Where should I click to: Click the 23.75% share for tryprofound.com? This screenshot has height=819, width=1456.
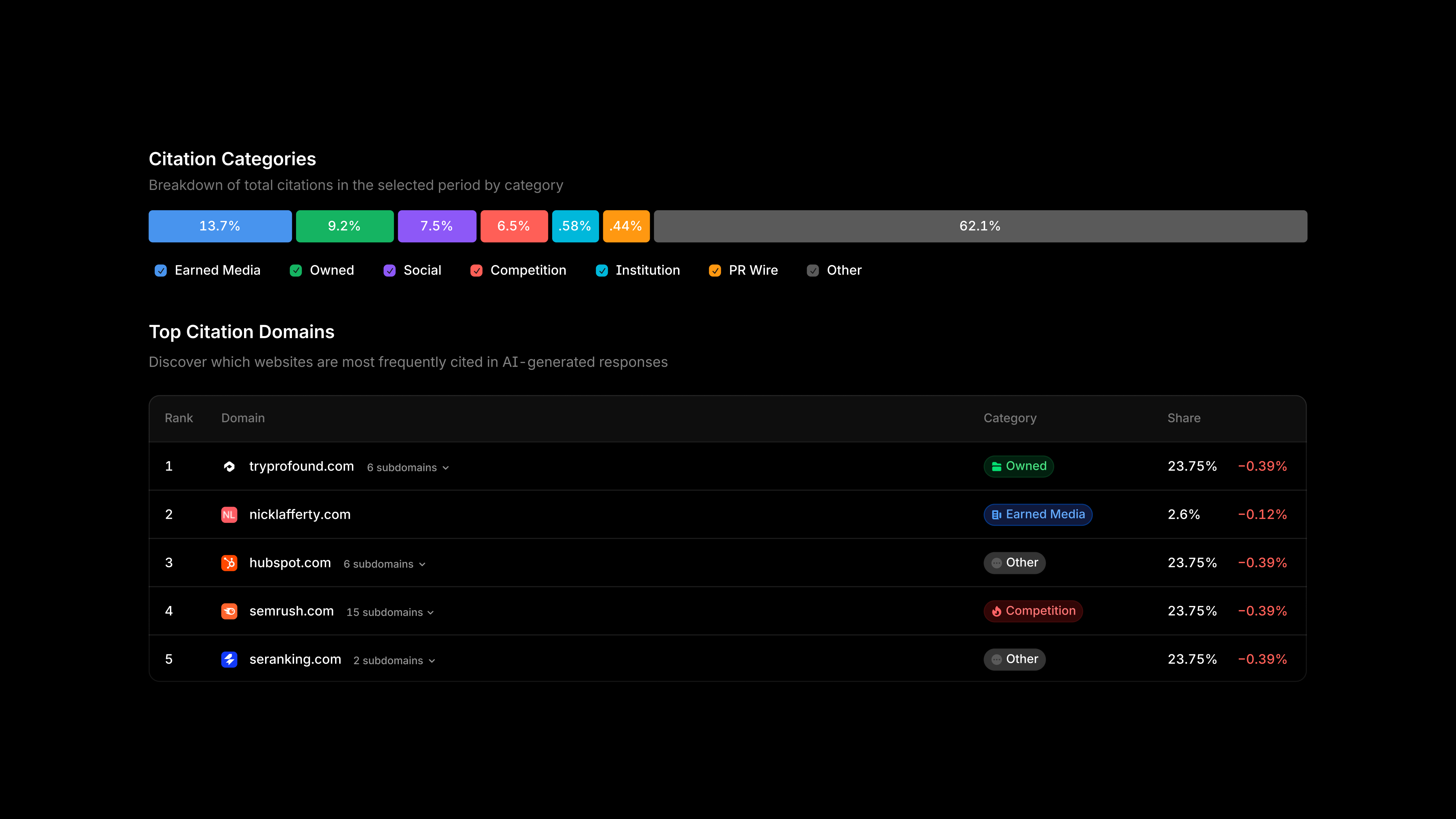1192,466
